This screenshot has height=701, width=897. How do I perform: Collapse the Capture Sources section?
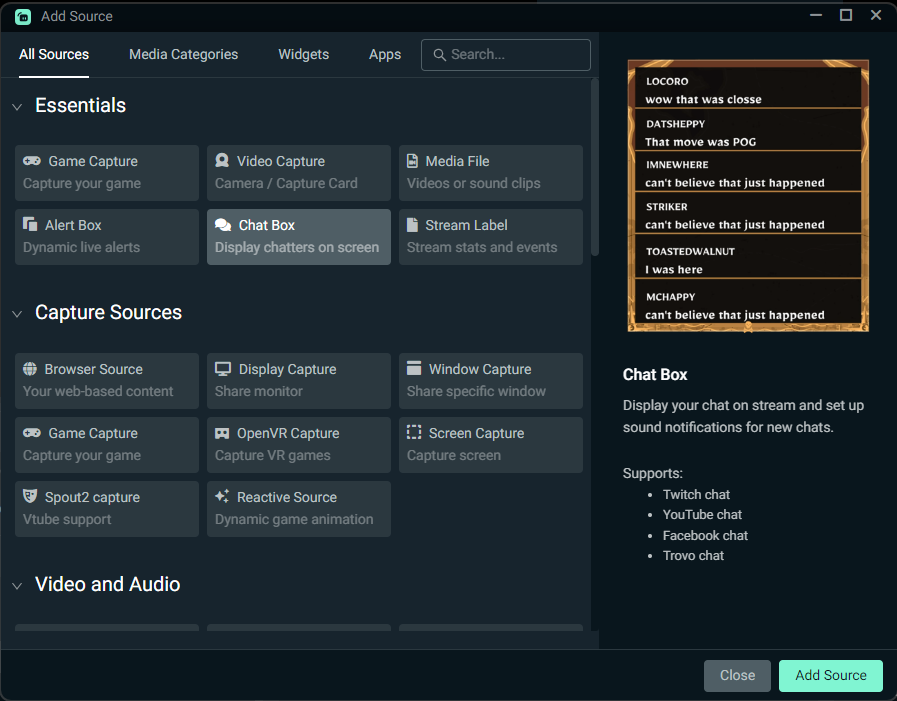point(16,313)
